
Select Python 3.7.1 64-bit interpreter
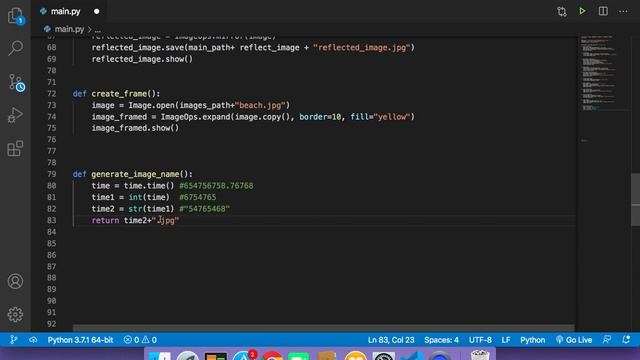click(80, 340)
